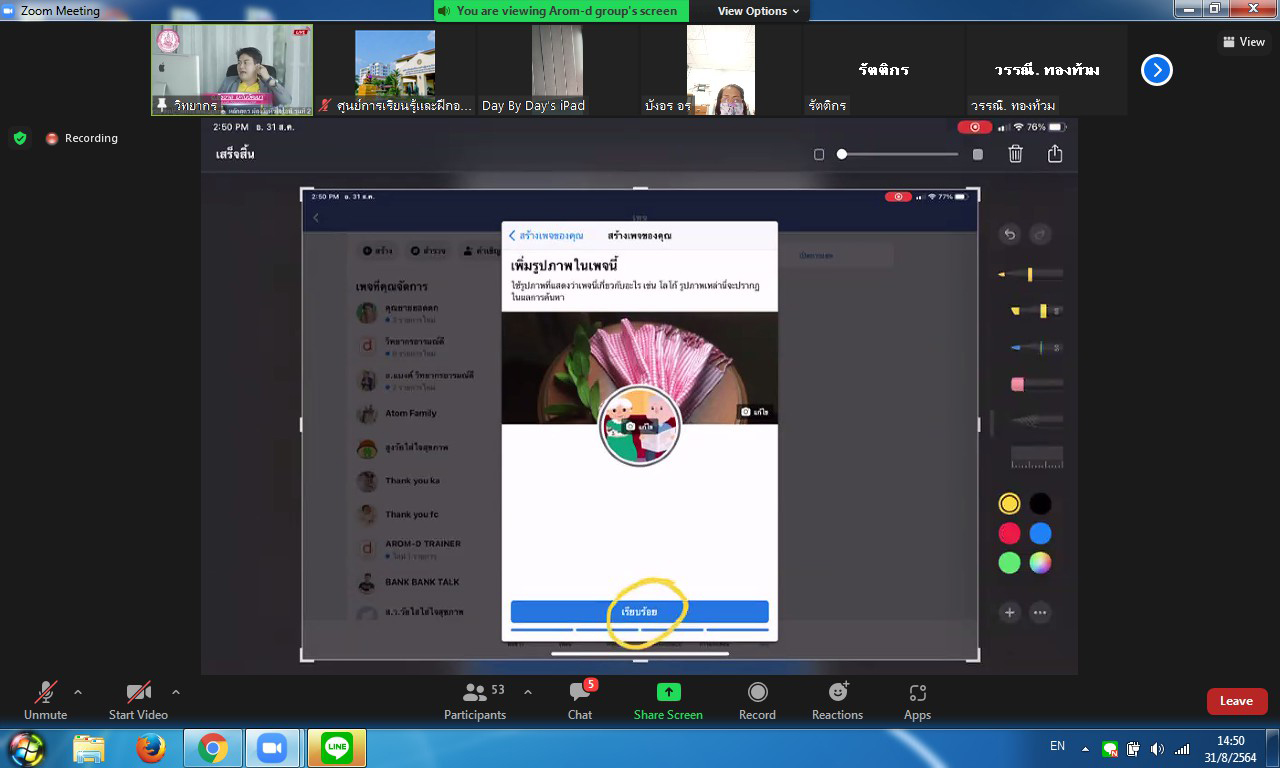Unmute the microphone
1280x768 pixels.
pos(46,693)
